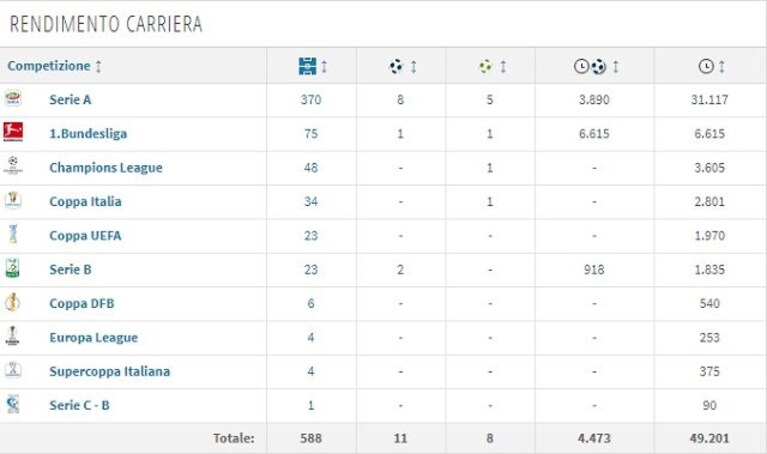The image size is (767, 454).
Task: Click the Coppa DFB golden trophy icon
Action: pyautogui.click(x=13, y=302)
